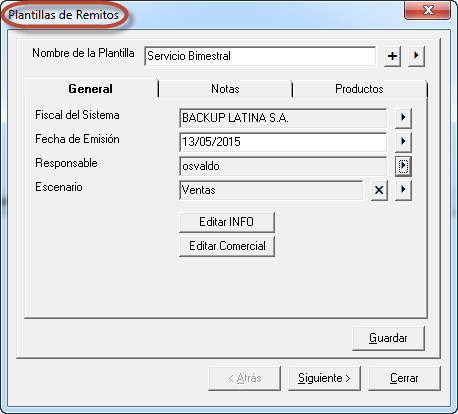Open the Fecha de Emisión date picker arrow
458x414 pixels.
coord(403,142)
